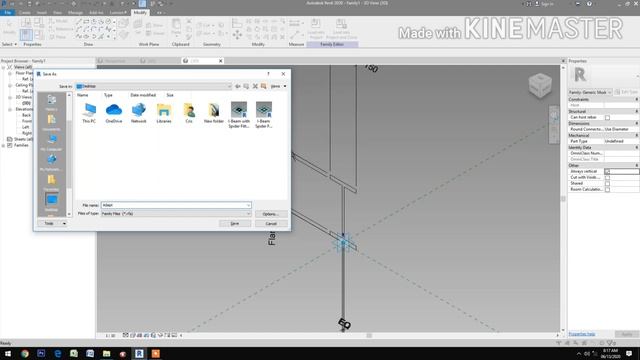Viewport: 640px width, 360px height.
Task: Open the File menu tab
Action: tap(7, 13)
